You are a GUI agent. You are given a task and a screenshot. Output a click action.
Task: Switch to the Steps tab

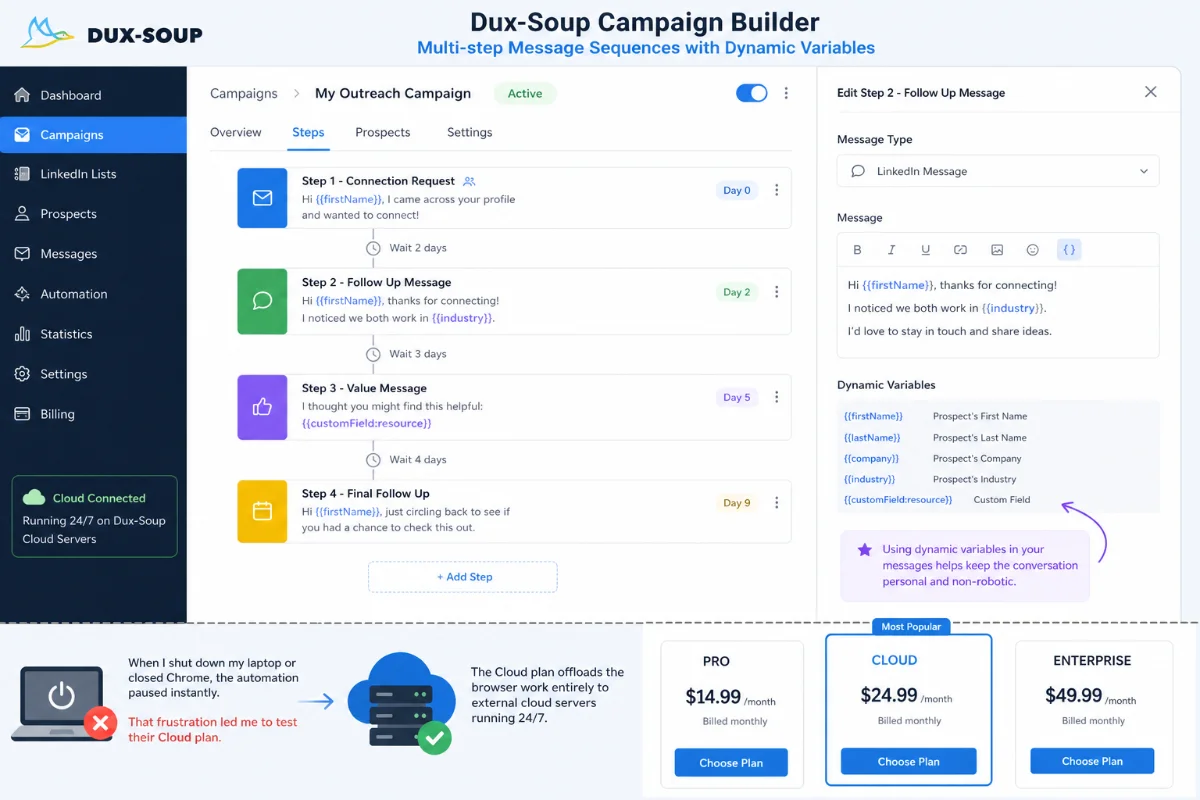(x=308, y=132)
